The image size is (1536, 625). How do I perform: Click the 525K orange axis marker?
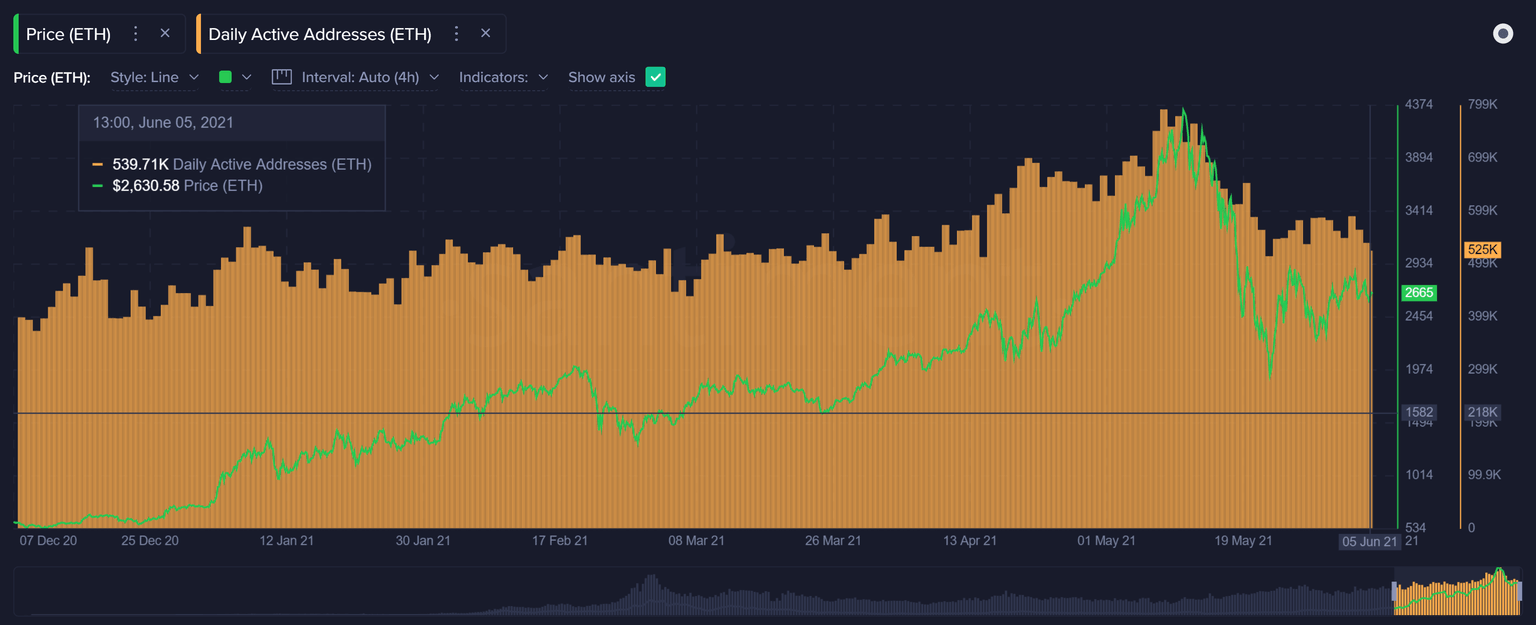[1482, 249]
